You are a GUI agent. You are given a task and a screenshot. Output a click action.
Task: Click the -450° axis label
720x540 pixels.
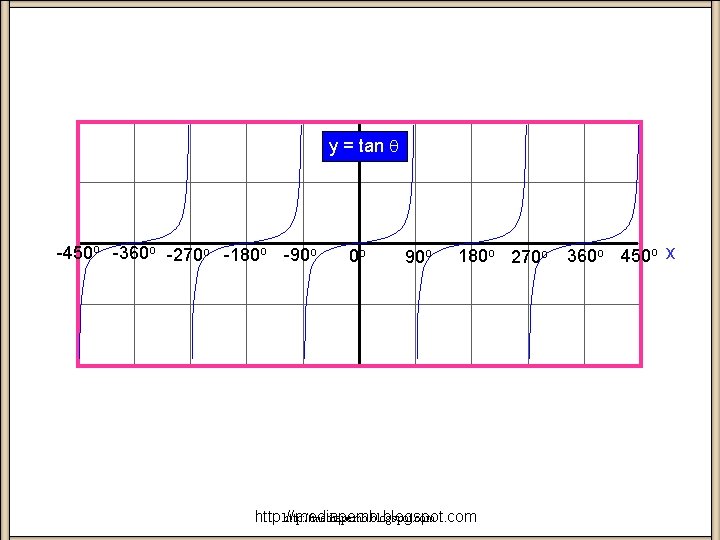(78, 253)
